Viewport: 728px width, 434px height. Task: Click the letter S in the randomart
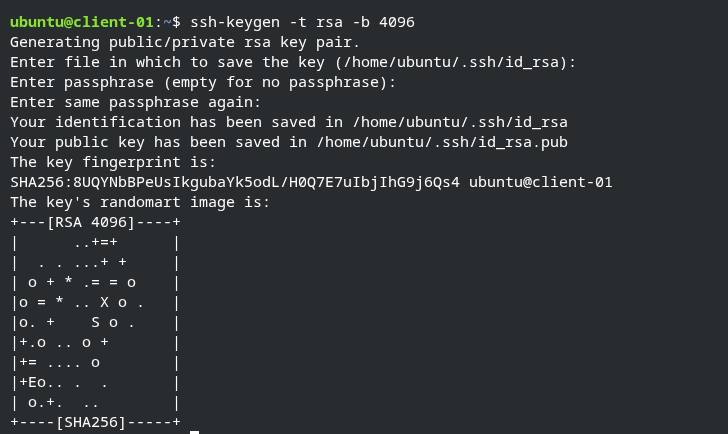(x=96, y=322)
